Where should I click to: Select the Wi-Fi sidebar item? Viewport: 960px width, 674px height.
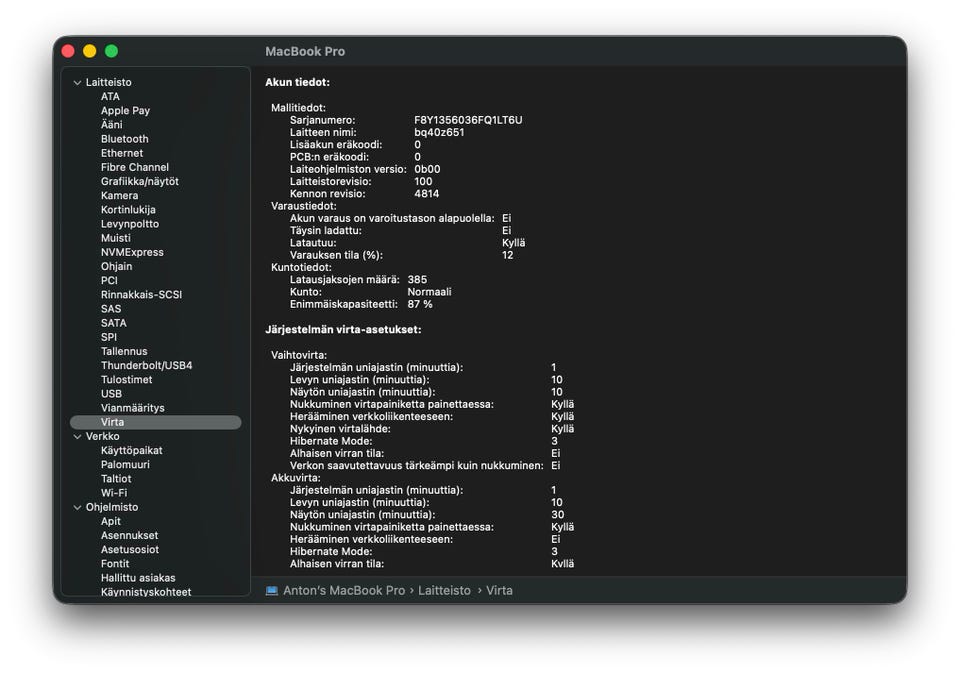click(x=114, y=493)
